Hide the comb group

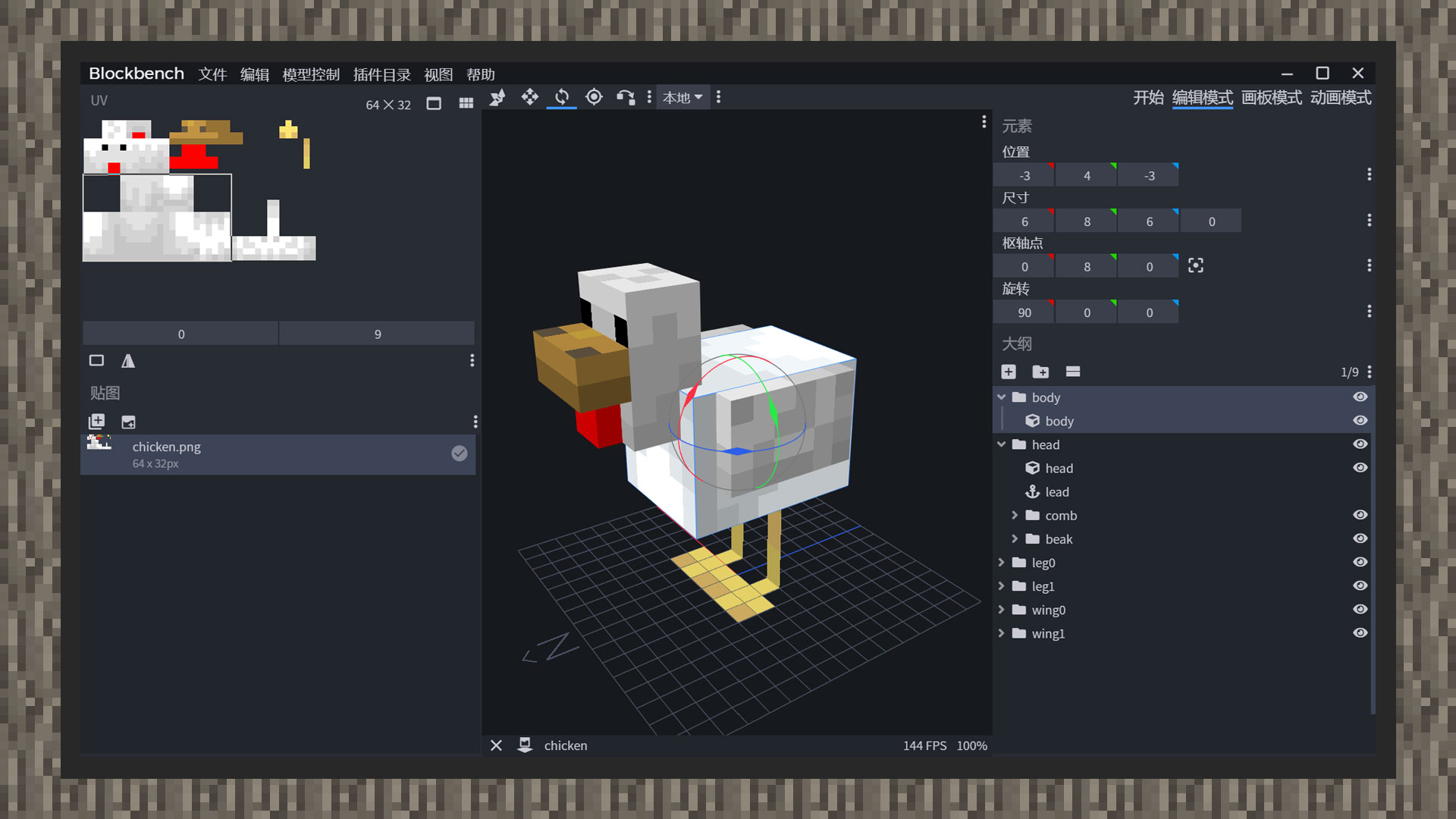coord(1360,514)
